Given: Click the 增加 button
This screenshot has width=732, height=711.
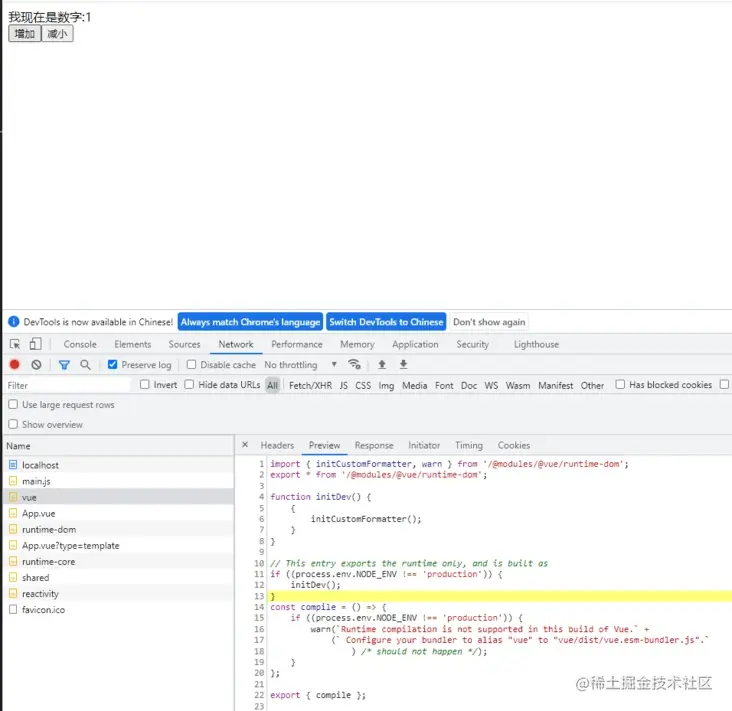Looking at the screenshot, I should [x=25, y=34].
